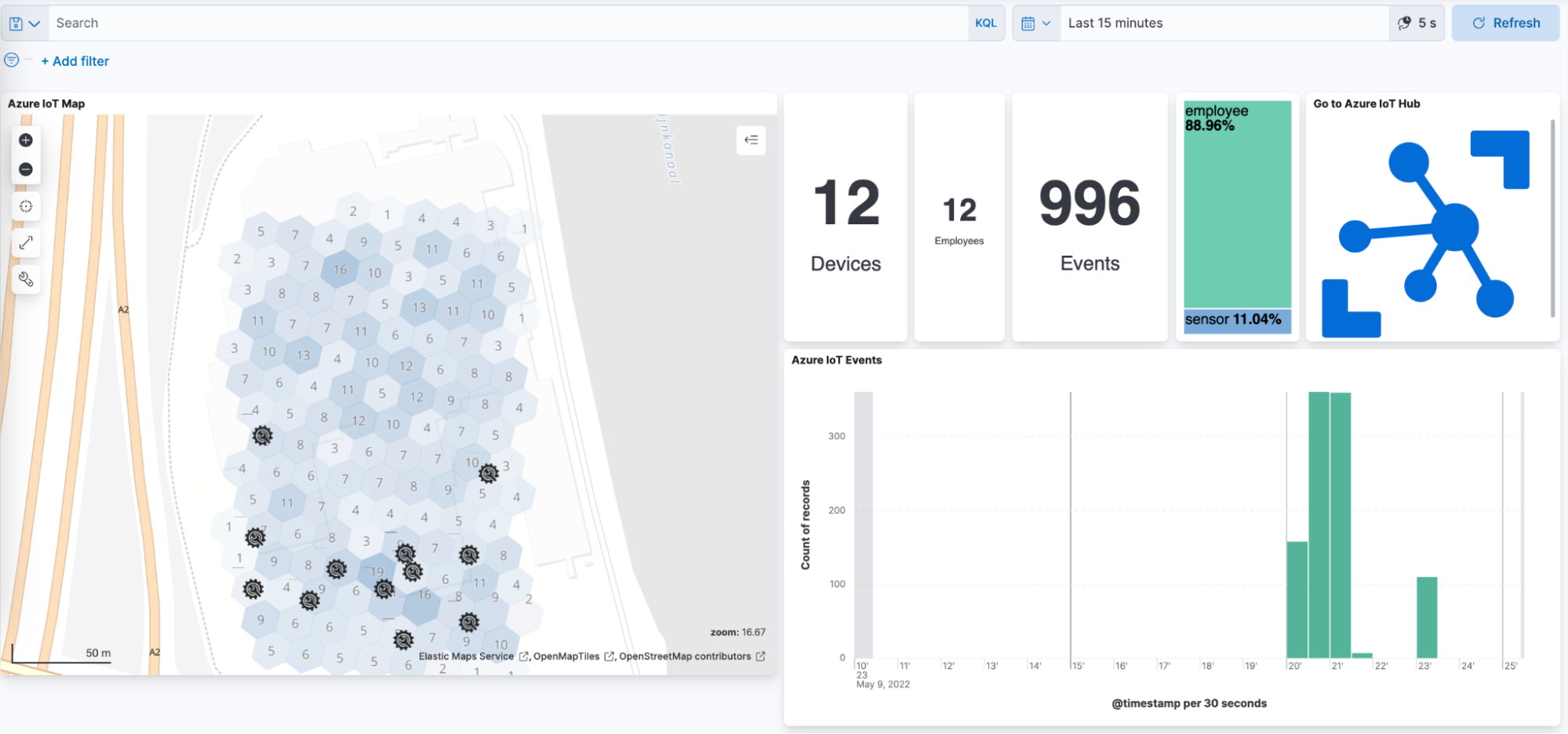Switch query language via KQL button

click(986, 24)
